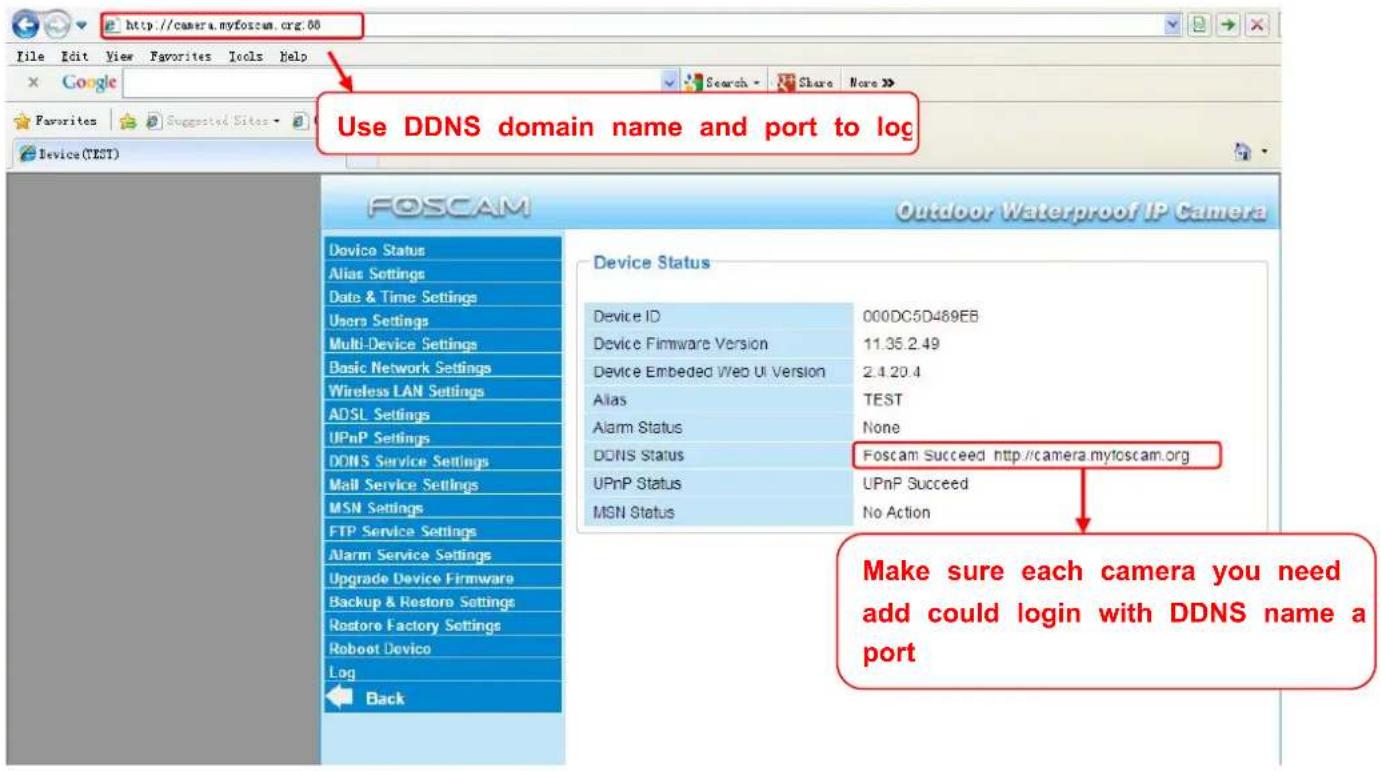This screenshot has height=771, width=1381.
Task: Click the Favorites star button
Action: [56, 121]
